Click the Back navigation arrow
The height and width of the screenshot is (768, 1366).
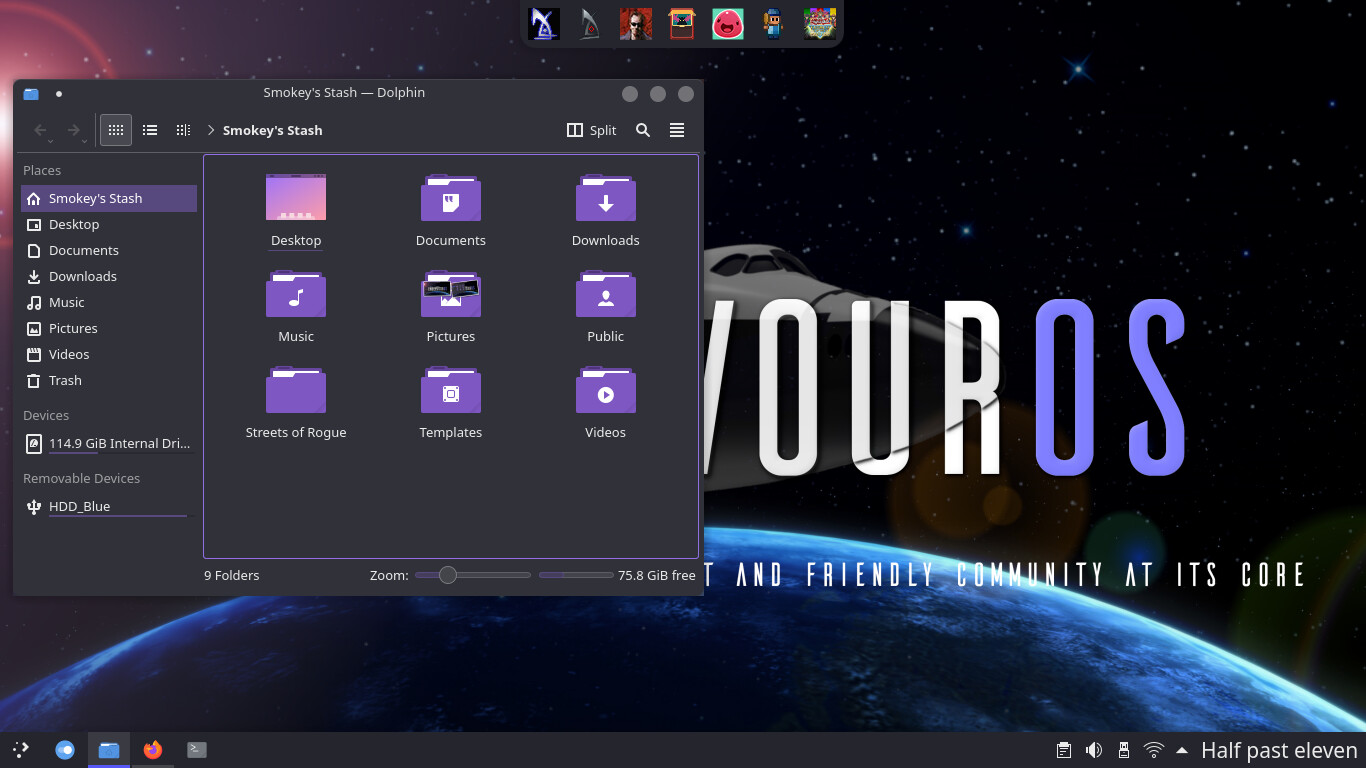click(x=41, y=130)
